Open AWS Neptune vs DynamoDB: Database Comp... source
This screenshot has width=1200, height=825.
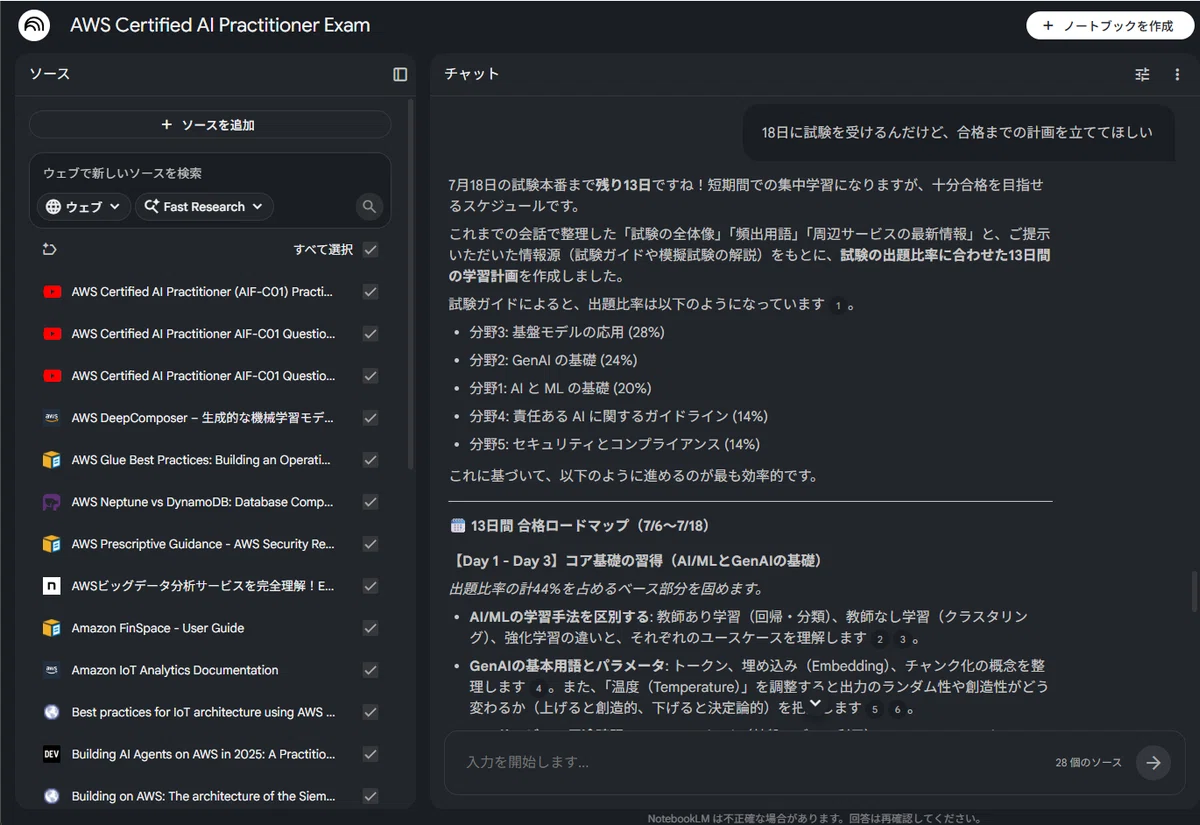202,502
